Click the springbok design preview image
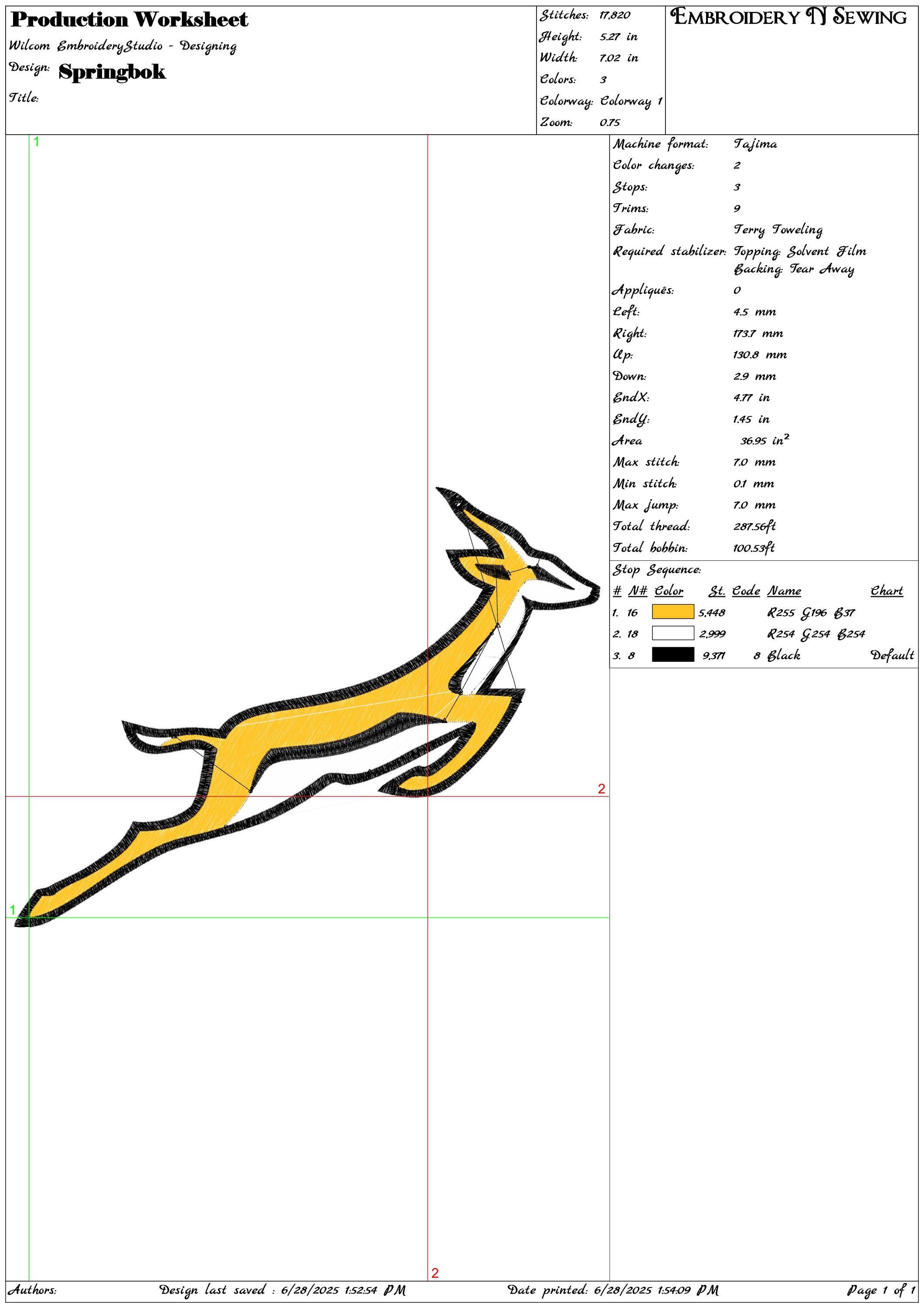Viewport: 924px width, 1308px height. coord(307,706)
